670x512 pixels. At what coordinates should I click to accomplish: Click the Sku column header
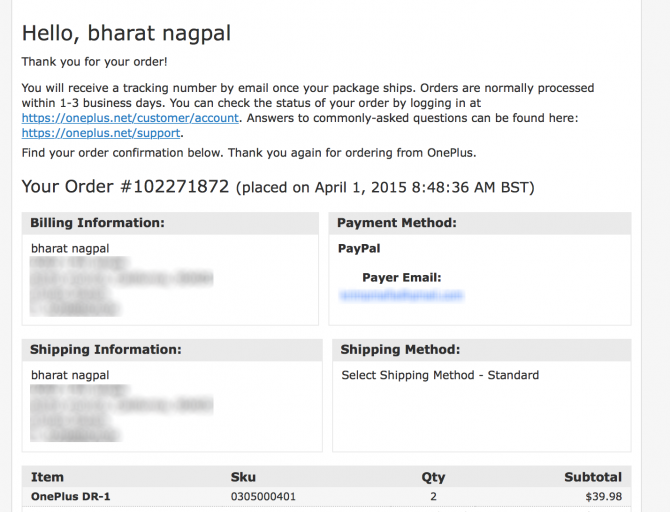(x=243, y=477)
